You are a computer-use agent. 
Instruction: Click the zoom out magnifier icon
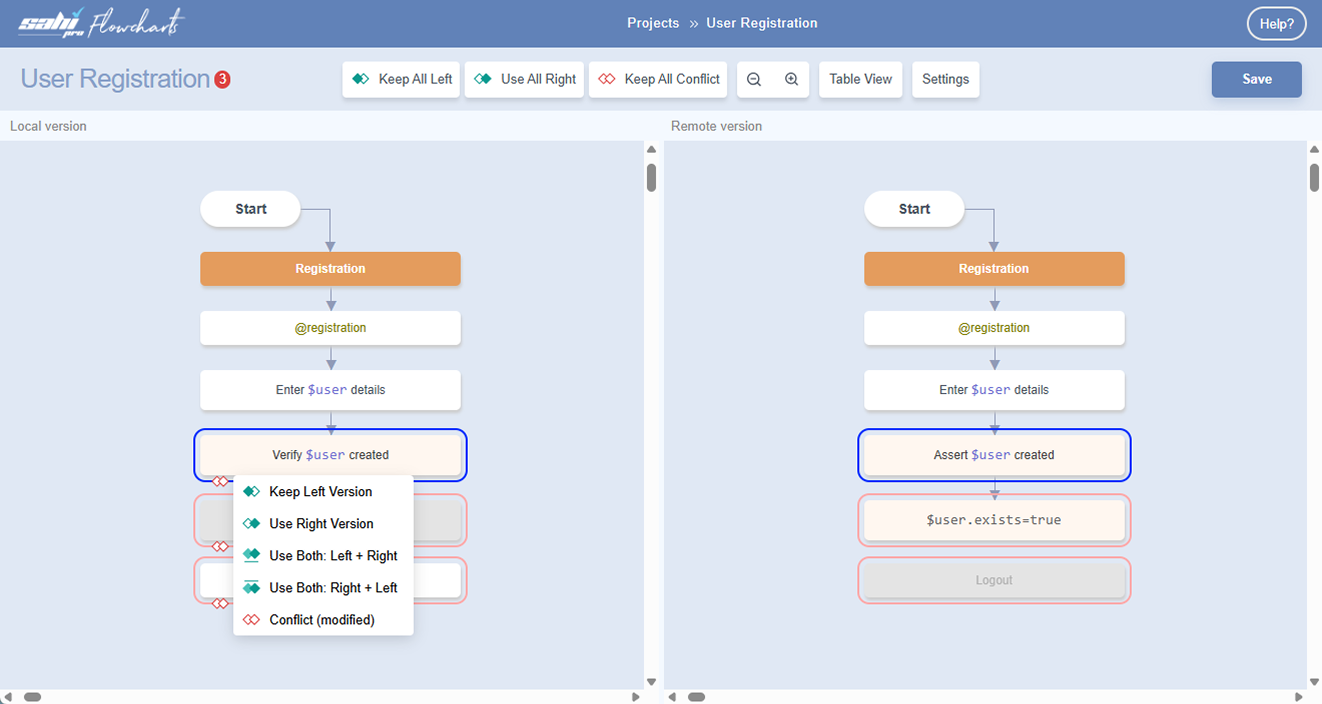click(x=754, y=80)
